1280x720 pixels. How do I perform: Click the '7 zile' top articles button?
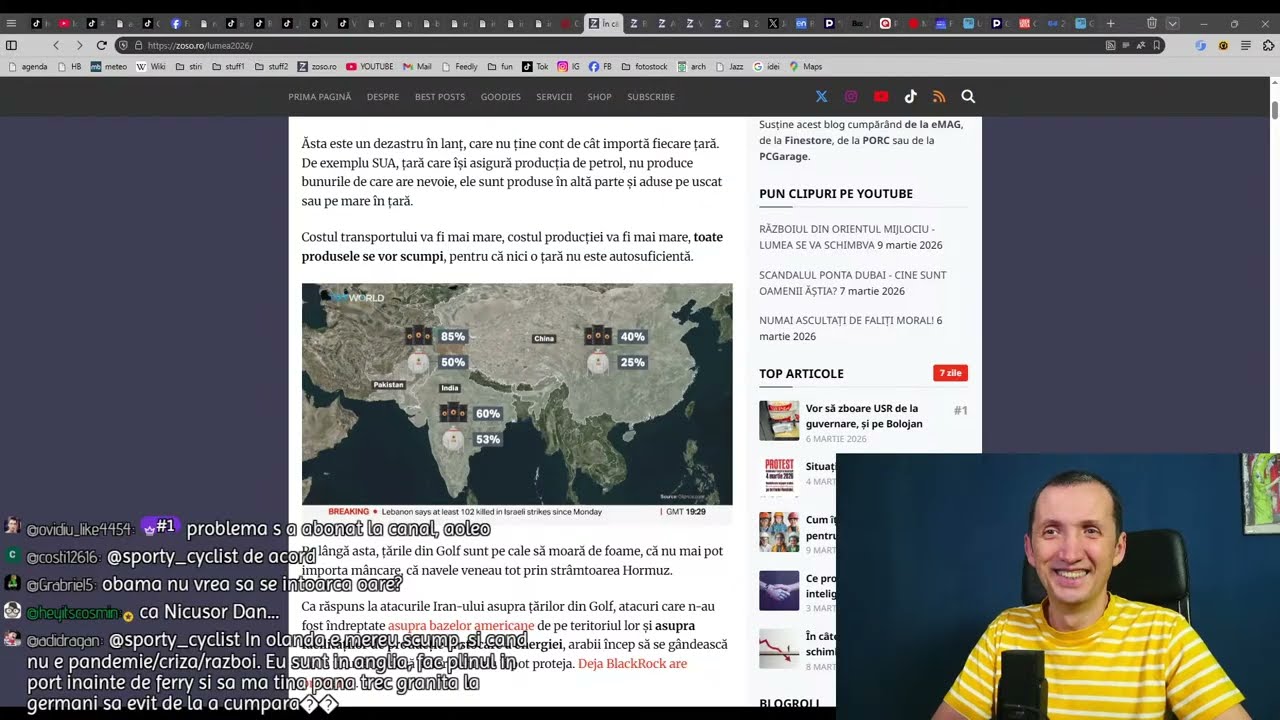[x=950, y=373]
